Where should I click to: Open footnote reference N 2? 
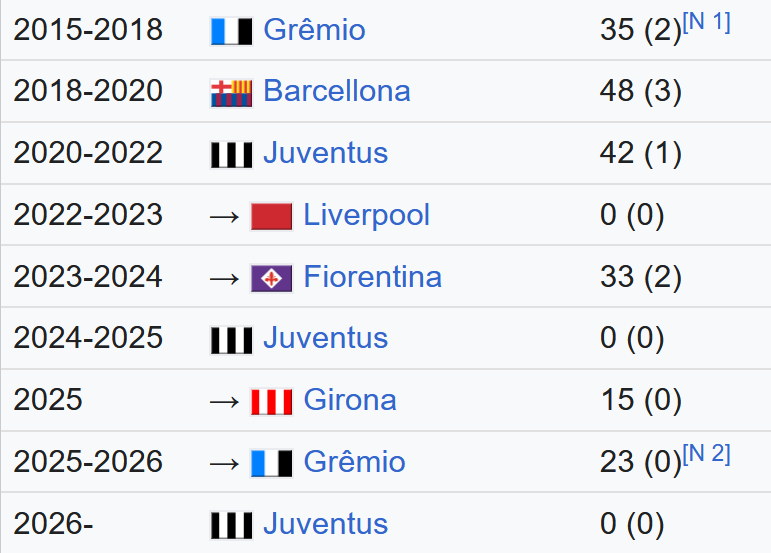pos(707,454)
